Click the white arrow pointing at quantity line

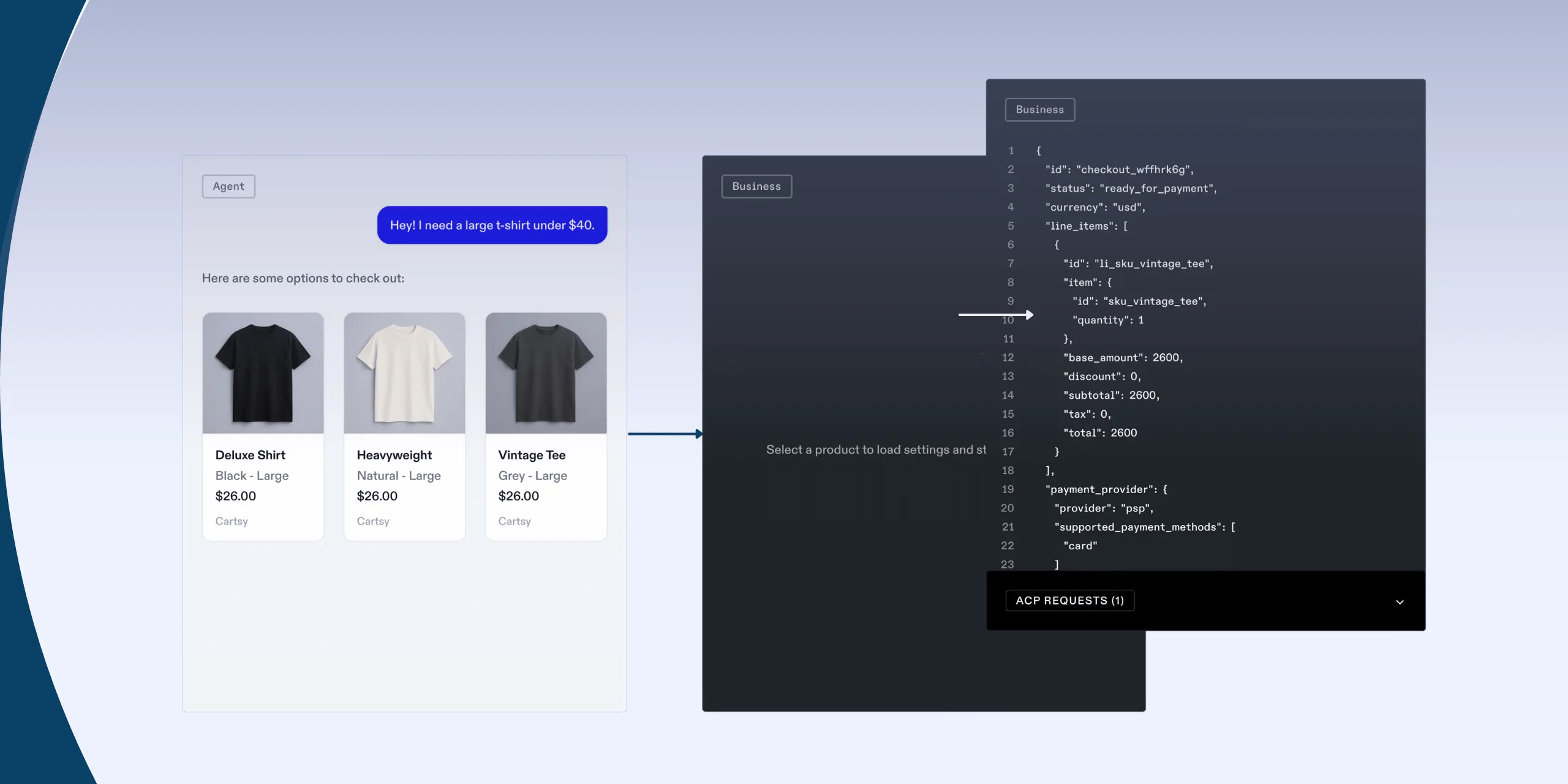995,315
